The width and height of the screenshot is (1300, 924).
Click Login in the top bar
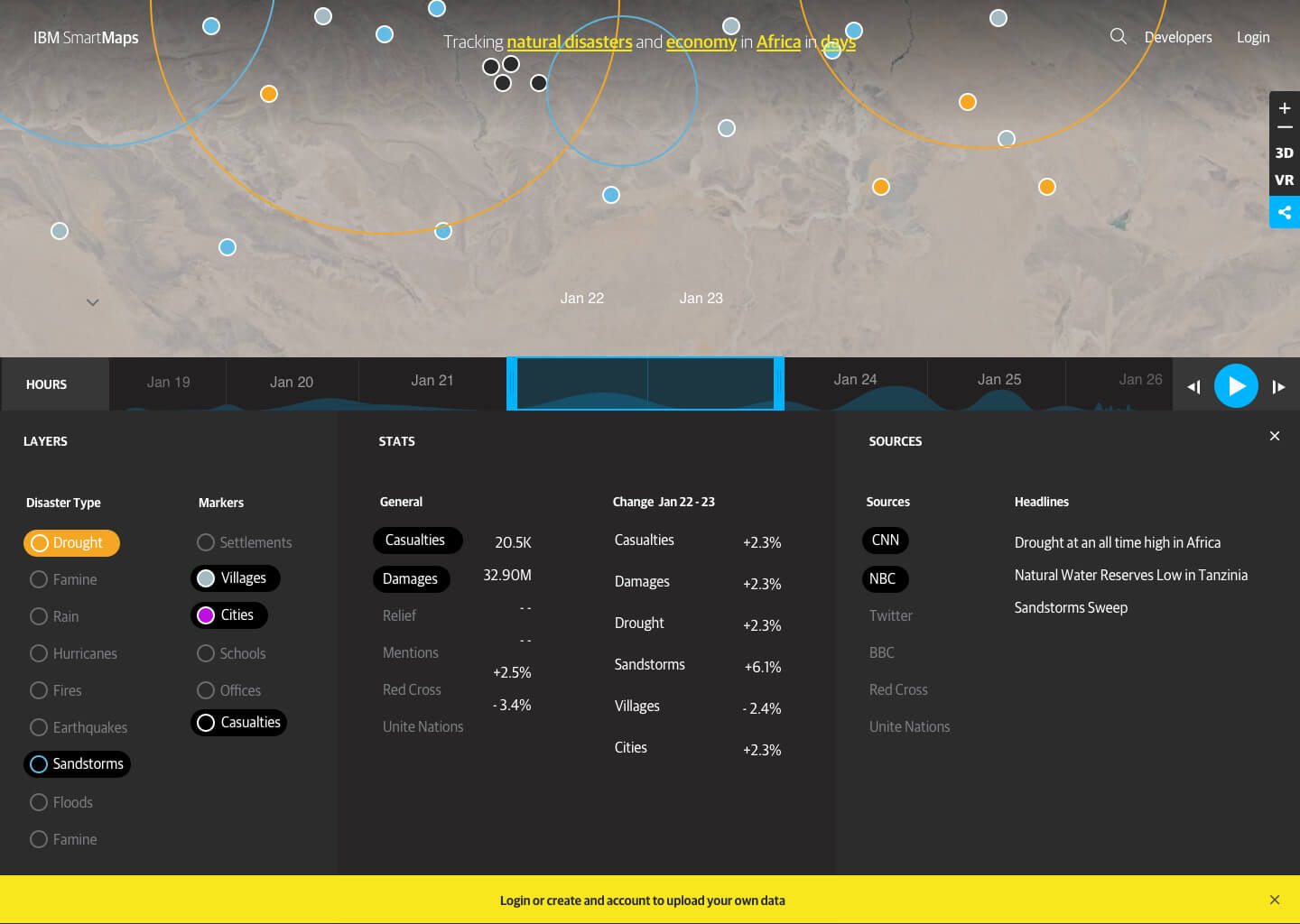(1253, 37)
